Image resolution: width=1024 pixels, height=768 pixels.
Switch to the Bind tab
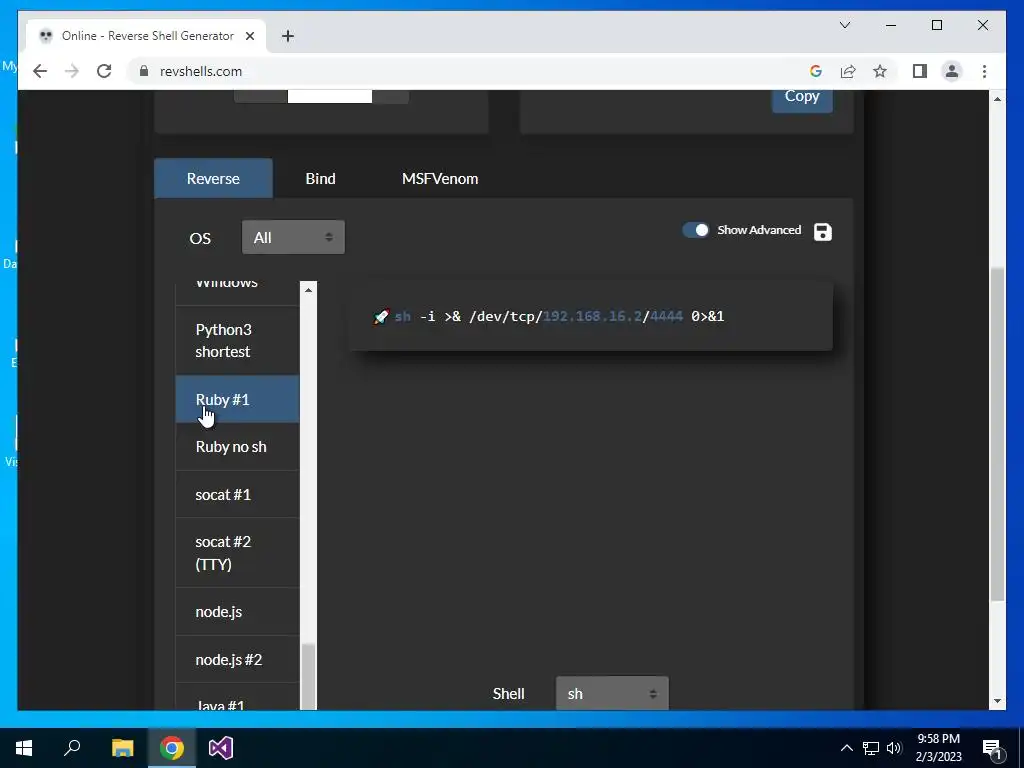321,178
